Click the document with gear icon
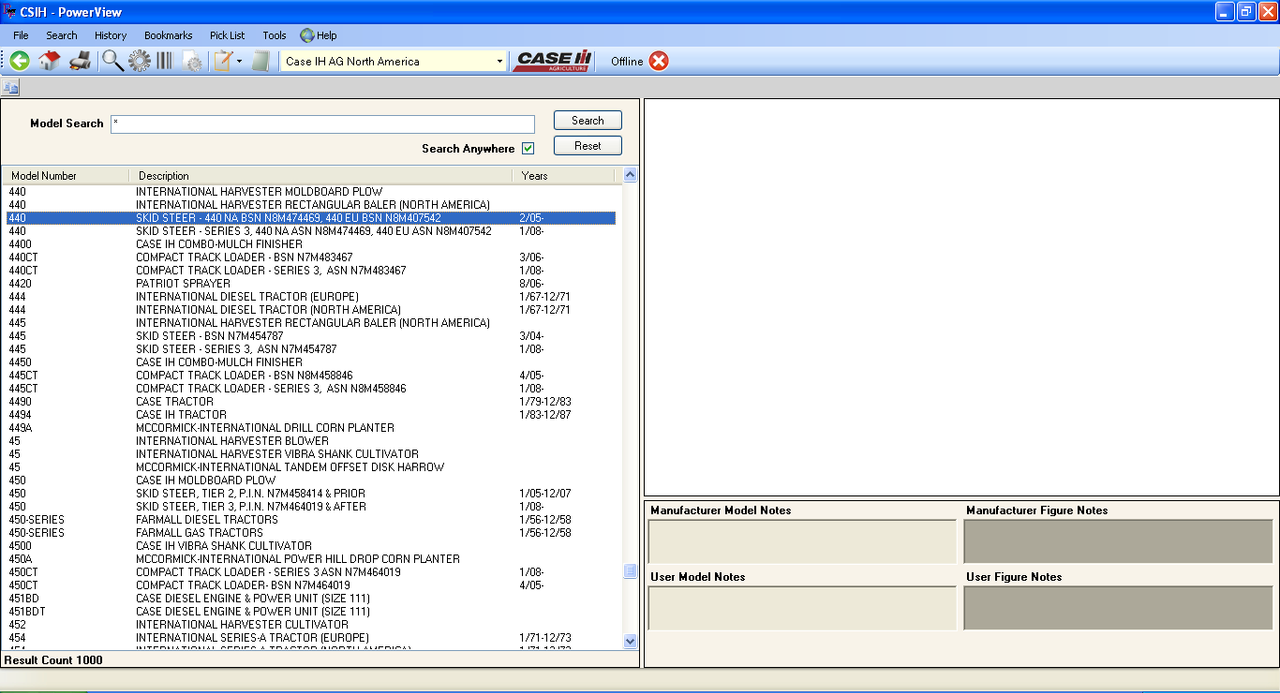This screenshot has height=693, width=1280. (x=192, y=62)
